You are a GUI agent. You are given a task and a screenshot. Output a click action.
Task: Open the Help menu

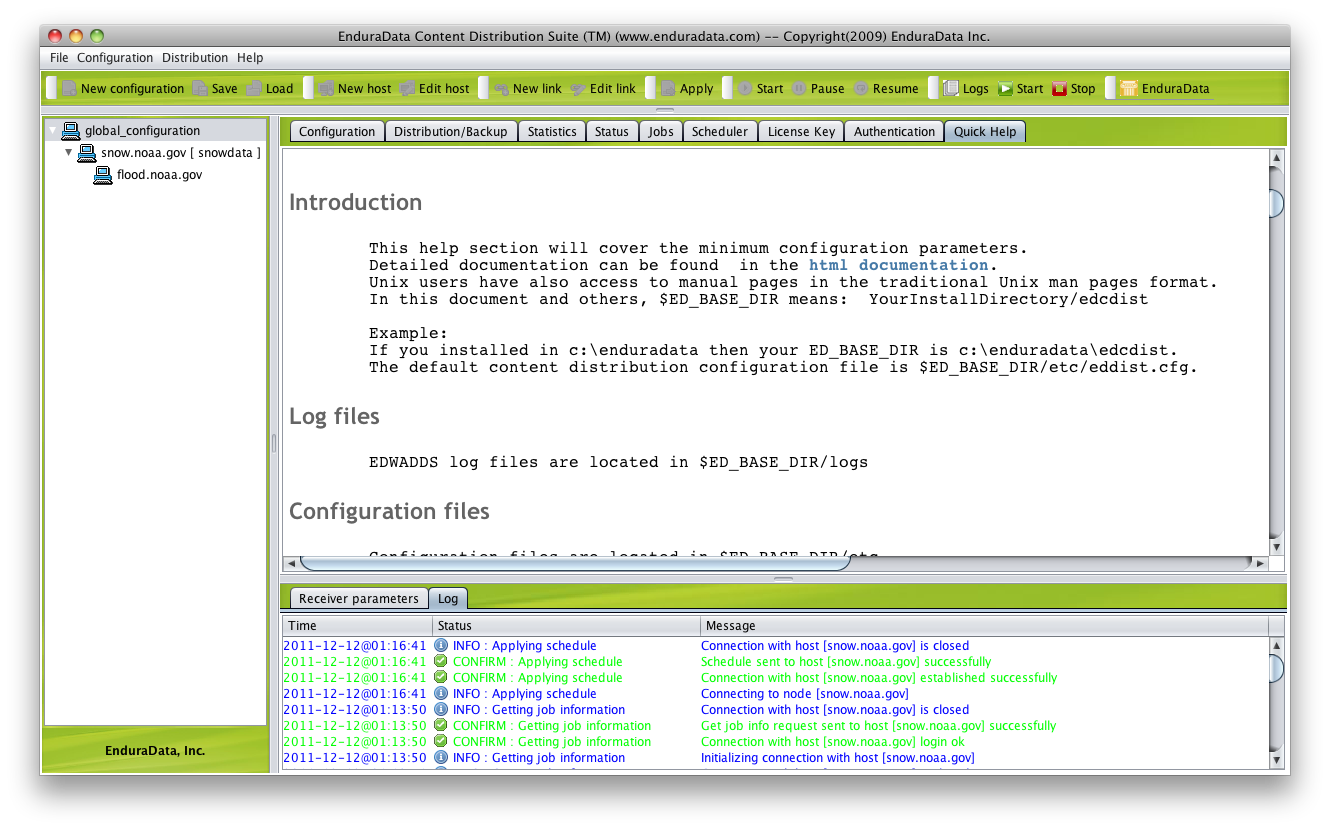pyautogui.click(x=250, y=58)
